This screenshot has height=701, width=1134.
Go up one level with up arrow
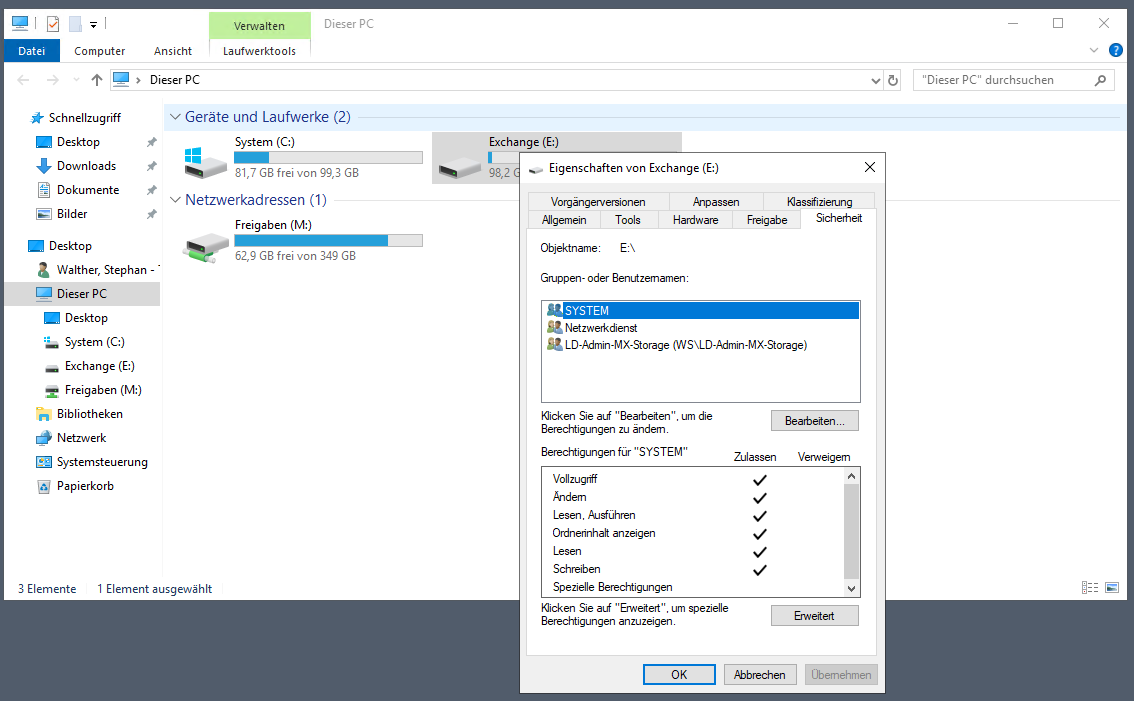[96, 80]
